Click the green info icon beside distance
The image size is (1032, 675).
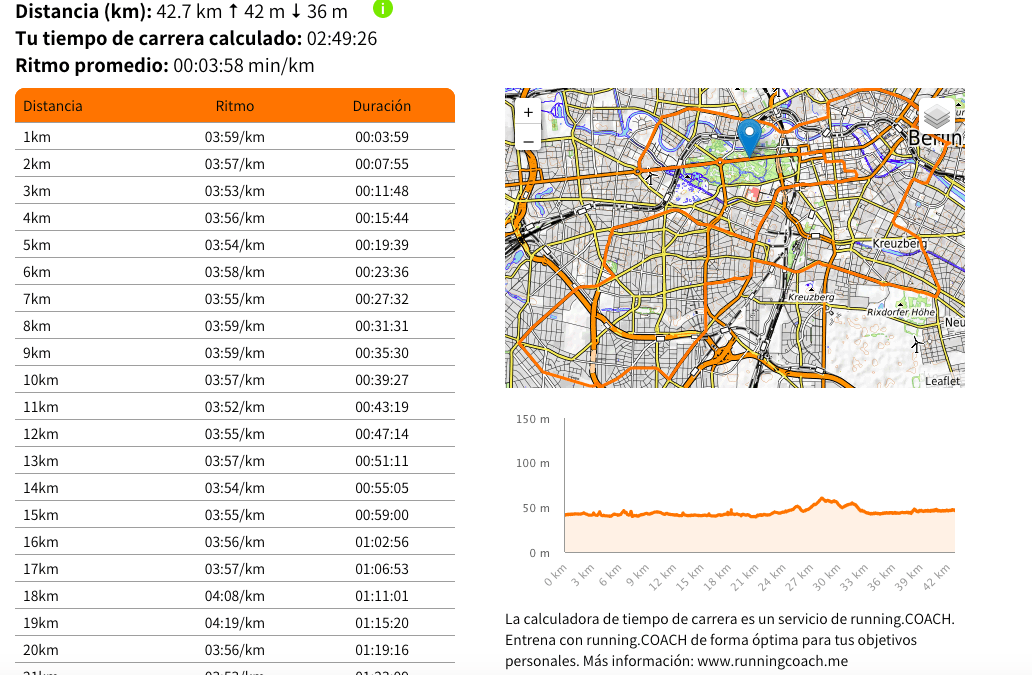click(x=383, y=9)
